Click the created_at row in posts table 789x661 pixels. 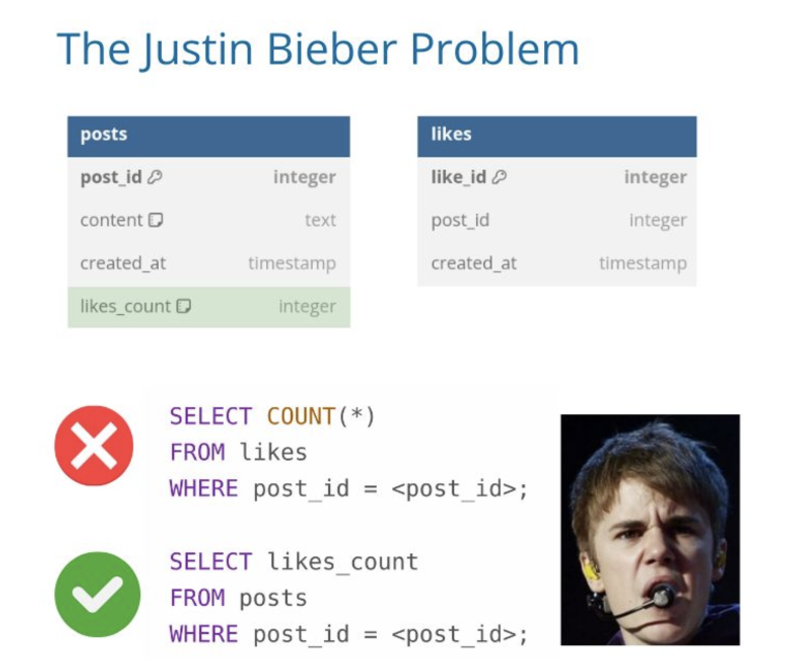[x=208, y=264]
